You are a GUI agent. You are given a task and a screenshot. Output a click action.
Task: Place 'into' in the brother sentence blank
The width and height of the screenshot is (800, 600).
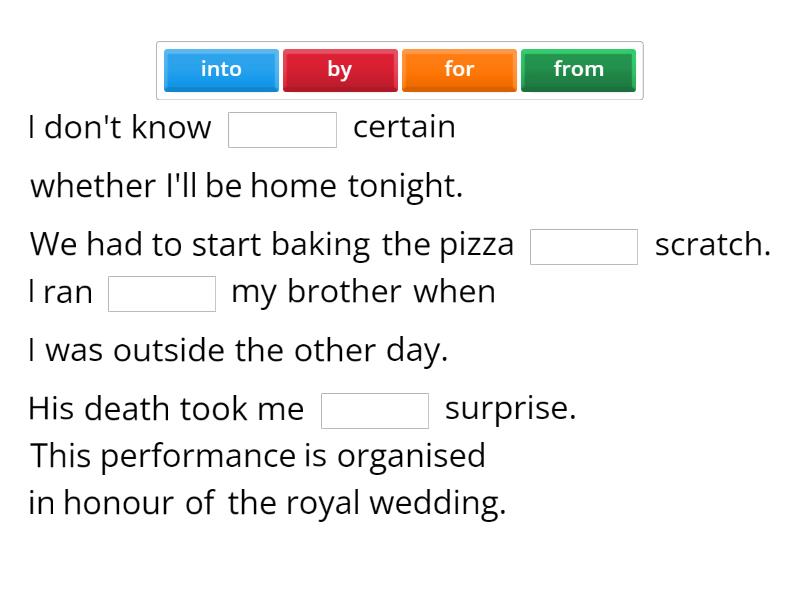click(x=162, y=293)
